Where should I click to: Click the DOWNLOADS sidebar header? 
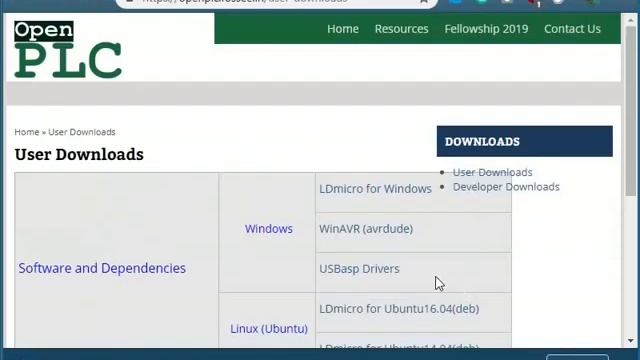coord(524,141)
